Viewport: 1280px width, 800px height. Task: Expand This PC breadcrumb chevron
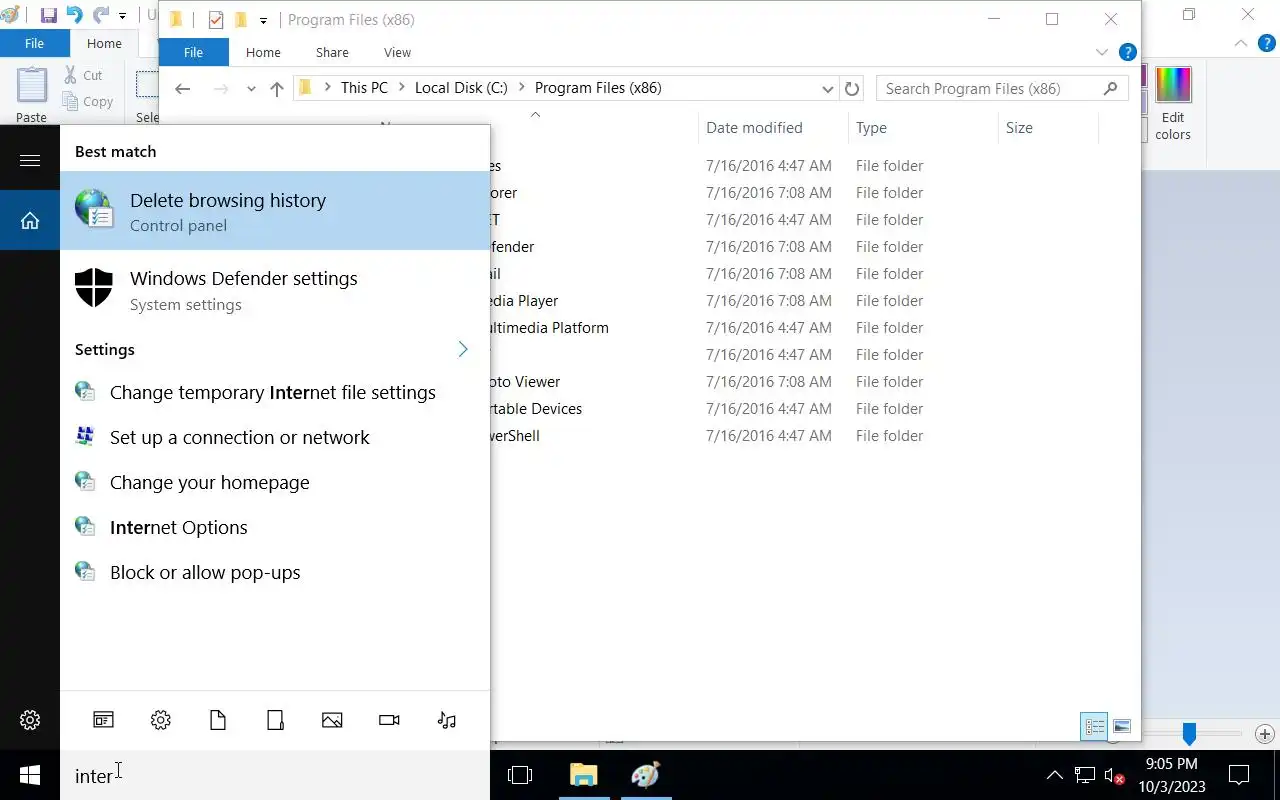pos(401,88)
